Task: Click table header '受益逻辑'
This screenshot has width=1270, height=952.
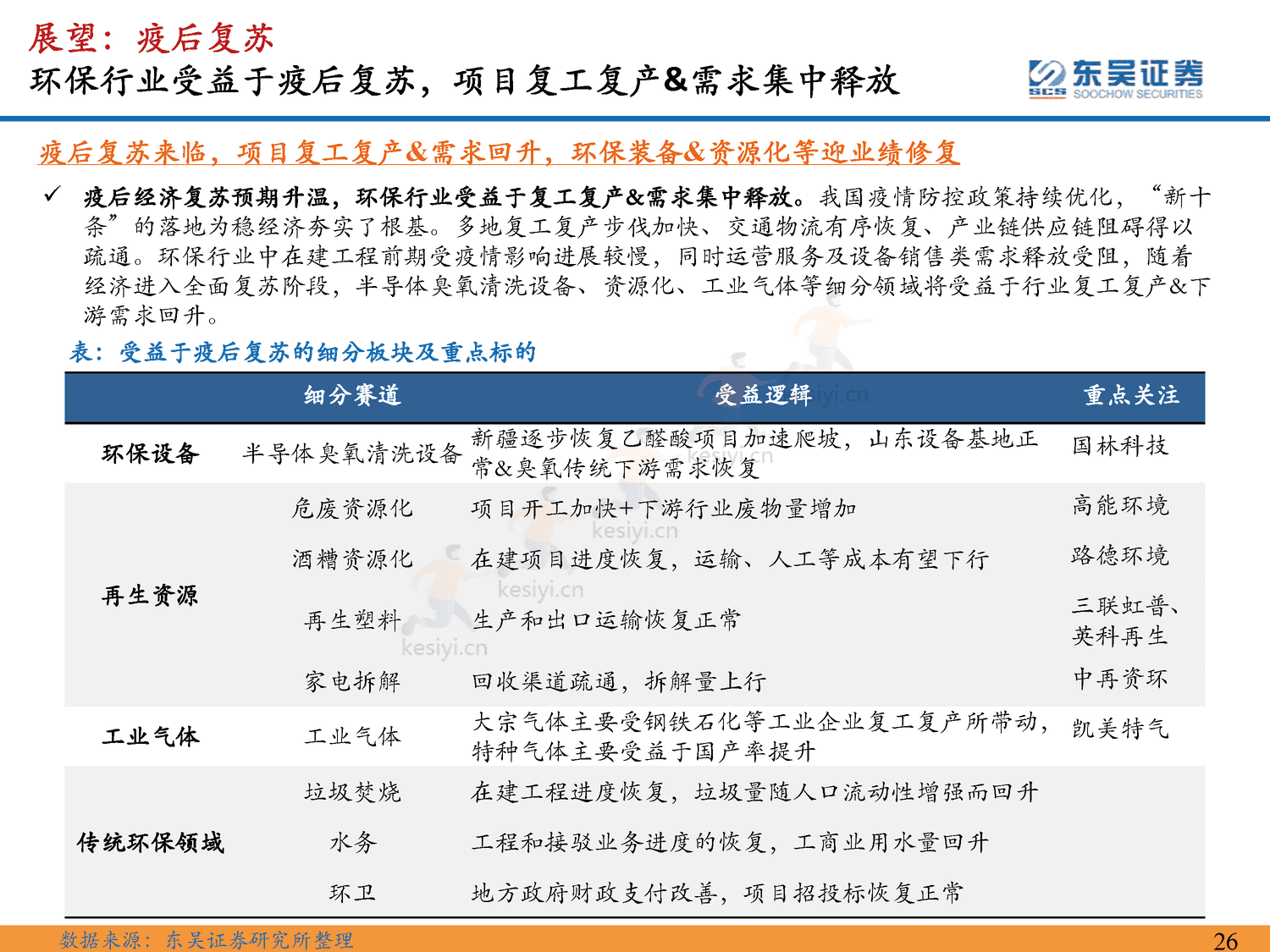Action: click(x=763, y=395)
